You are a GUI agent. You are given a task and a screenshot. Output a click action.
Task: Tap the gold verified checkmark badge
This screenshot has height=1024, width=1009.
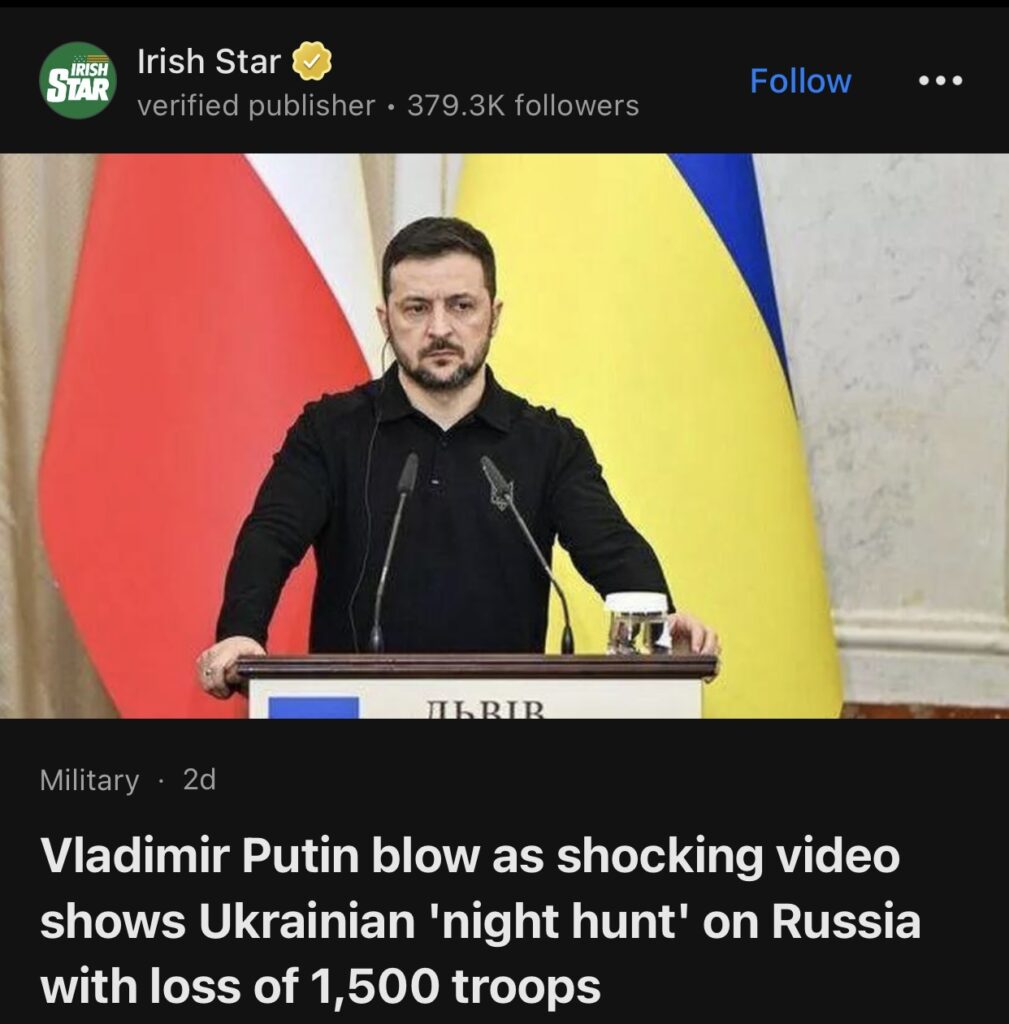[311, 61]
